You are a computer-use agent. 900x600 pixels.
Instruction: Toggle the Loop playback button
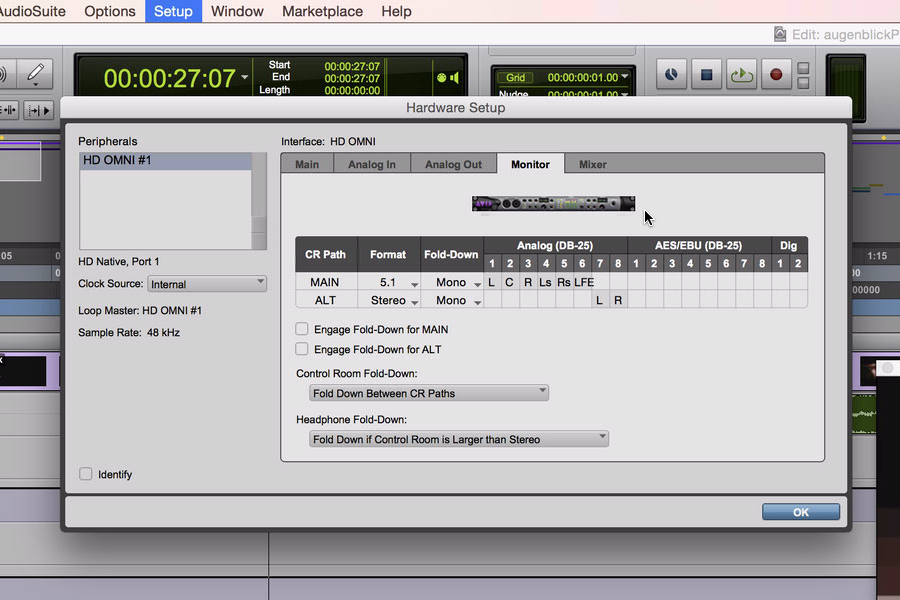[x=741, y=74]
